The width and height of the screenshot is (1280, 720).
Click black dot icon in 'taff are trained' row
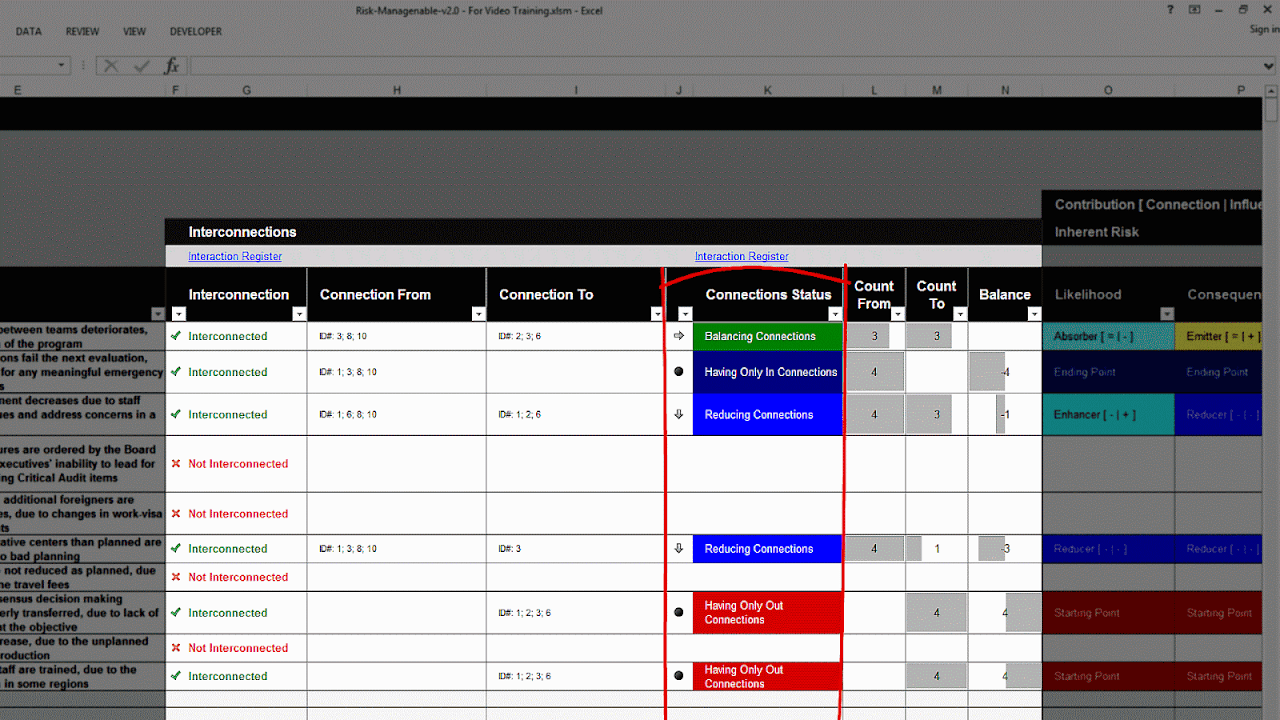coord(679,676)
